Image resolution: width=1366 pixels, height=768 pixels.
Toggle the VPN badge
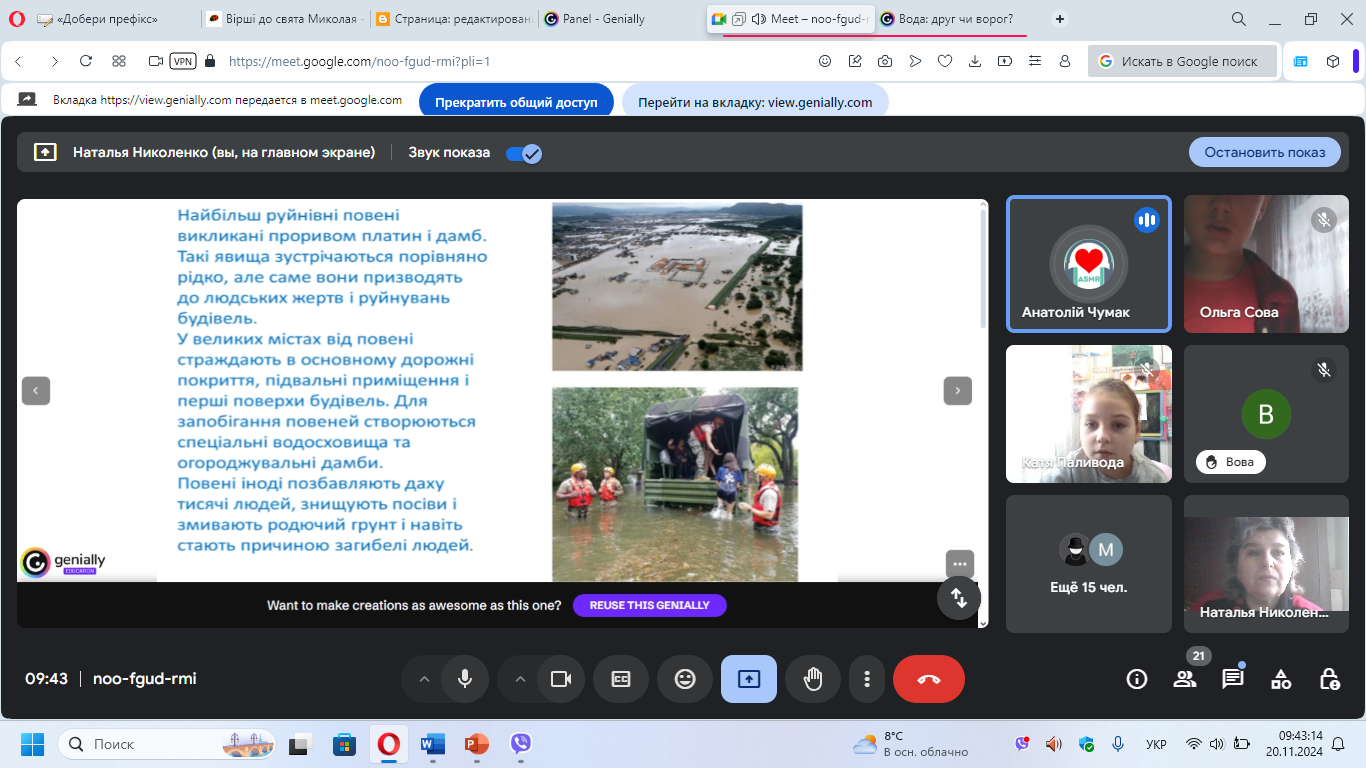tap(183, 61)
